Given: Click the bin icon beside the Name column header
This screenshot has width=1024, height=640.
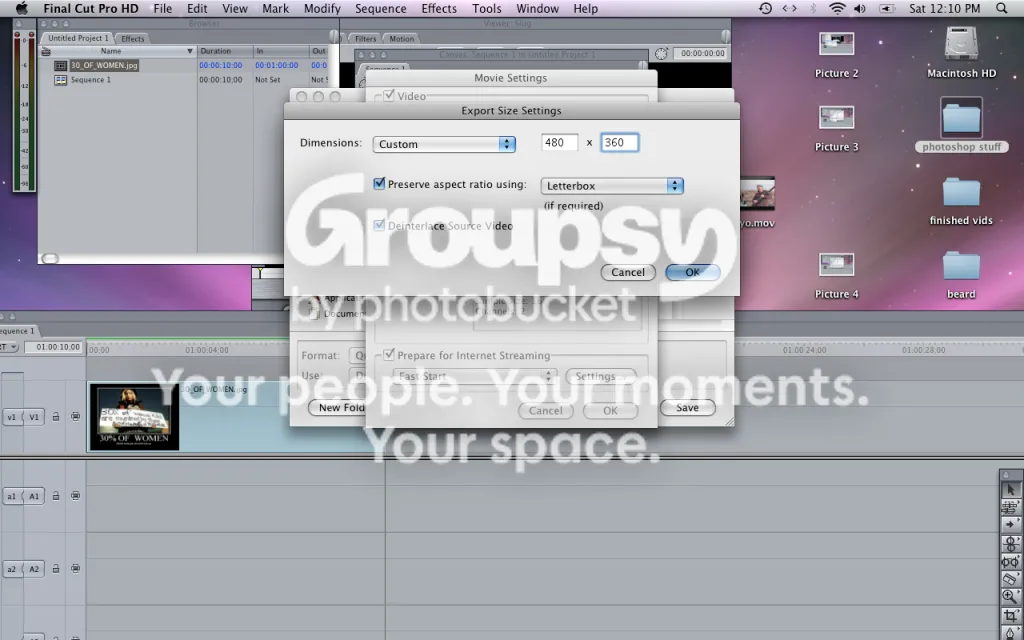Looking at the screenshot, I should pos(46,52).
